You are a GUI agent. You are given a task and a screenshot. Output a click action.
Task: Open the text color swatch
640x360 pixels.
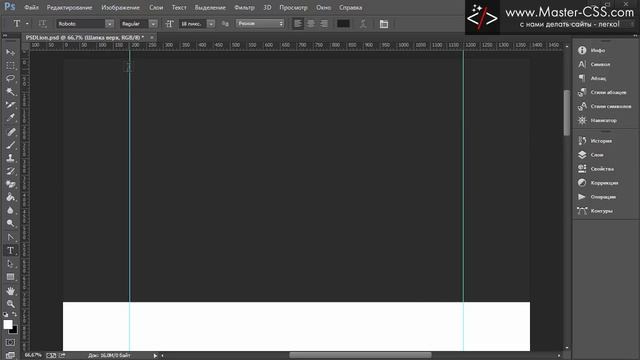343,24
